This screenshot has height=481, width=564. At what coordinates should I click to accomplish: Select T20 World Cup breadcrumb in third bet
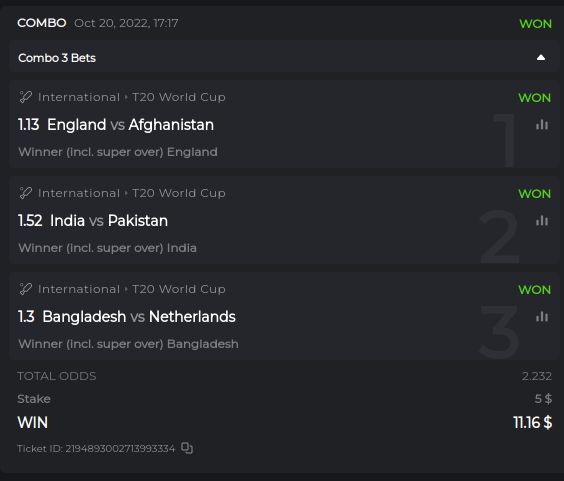point(179,289)
